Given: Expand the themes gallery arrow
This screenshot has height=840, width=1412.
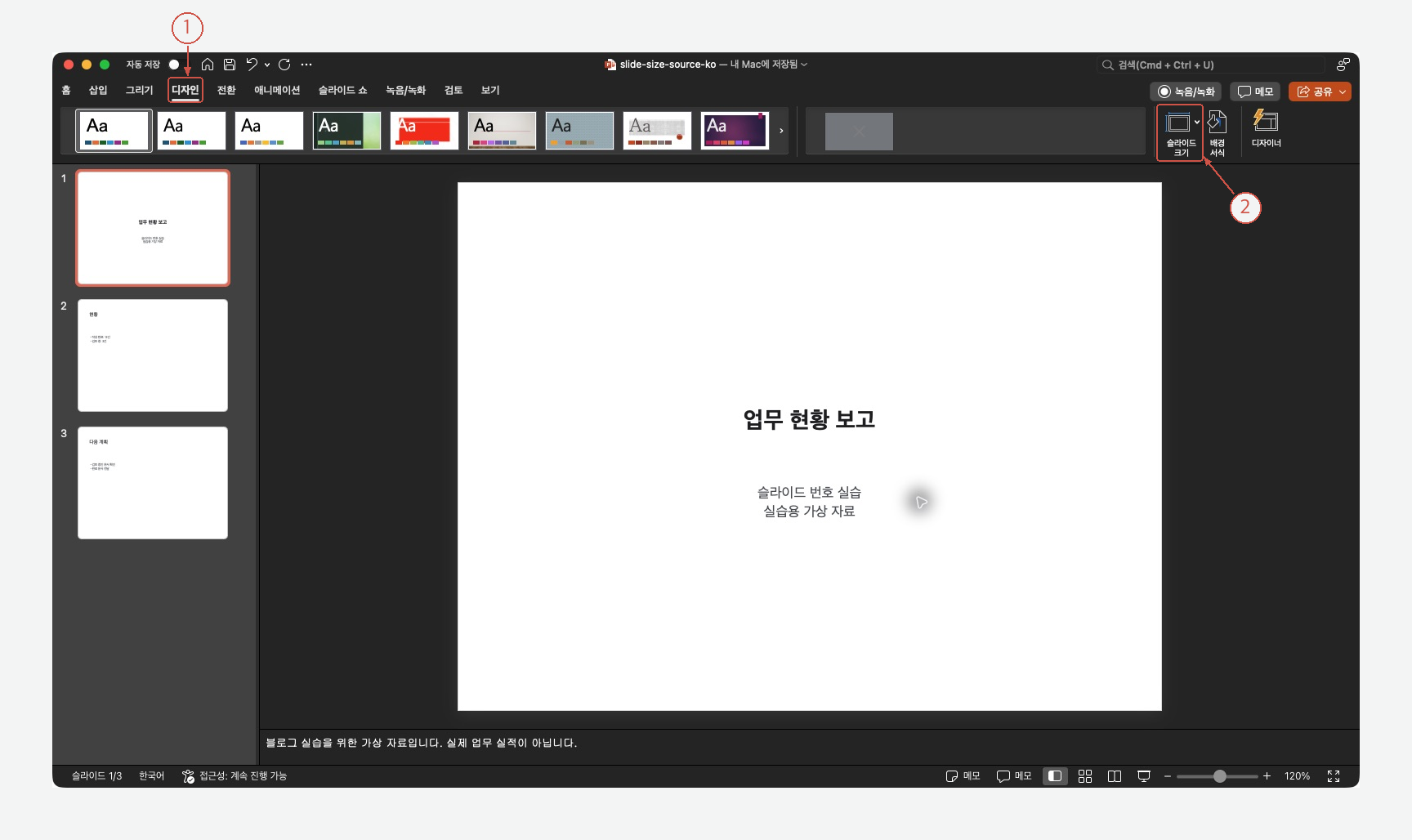Looking at the screenshot, I should (781, 131).
